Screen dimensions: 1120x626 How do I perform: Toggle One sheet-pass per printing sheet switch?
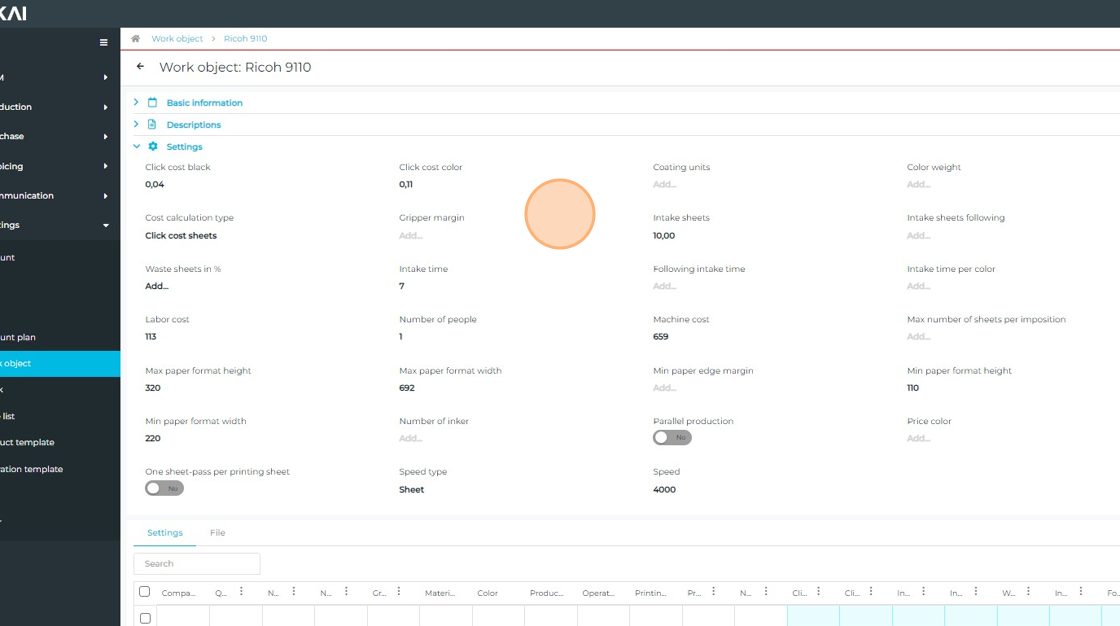(164, 489)
